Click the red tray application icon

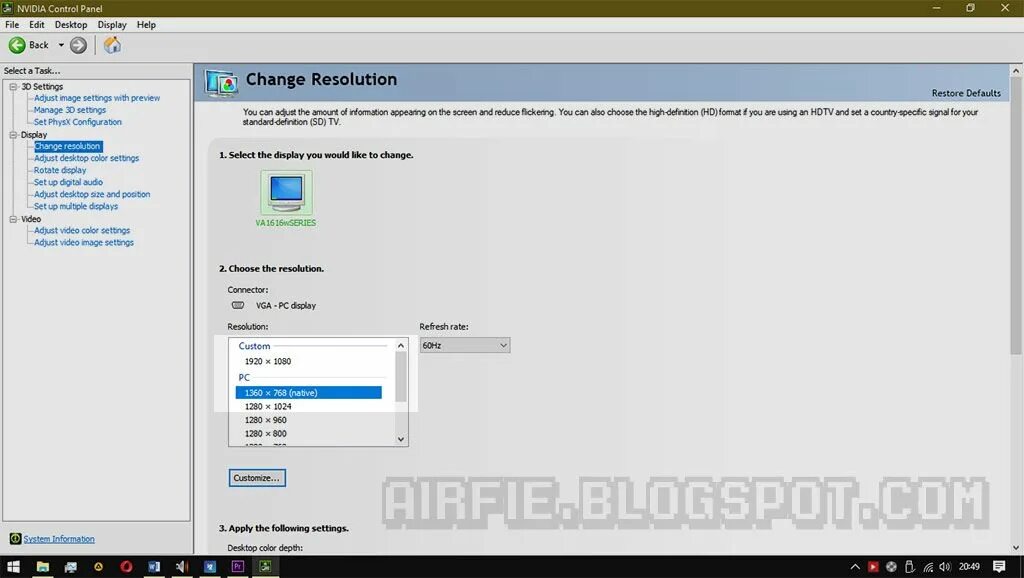(873, 567)
